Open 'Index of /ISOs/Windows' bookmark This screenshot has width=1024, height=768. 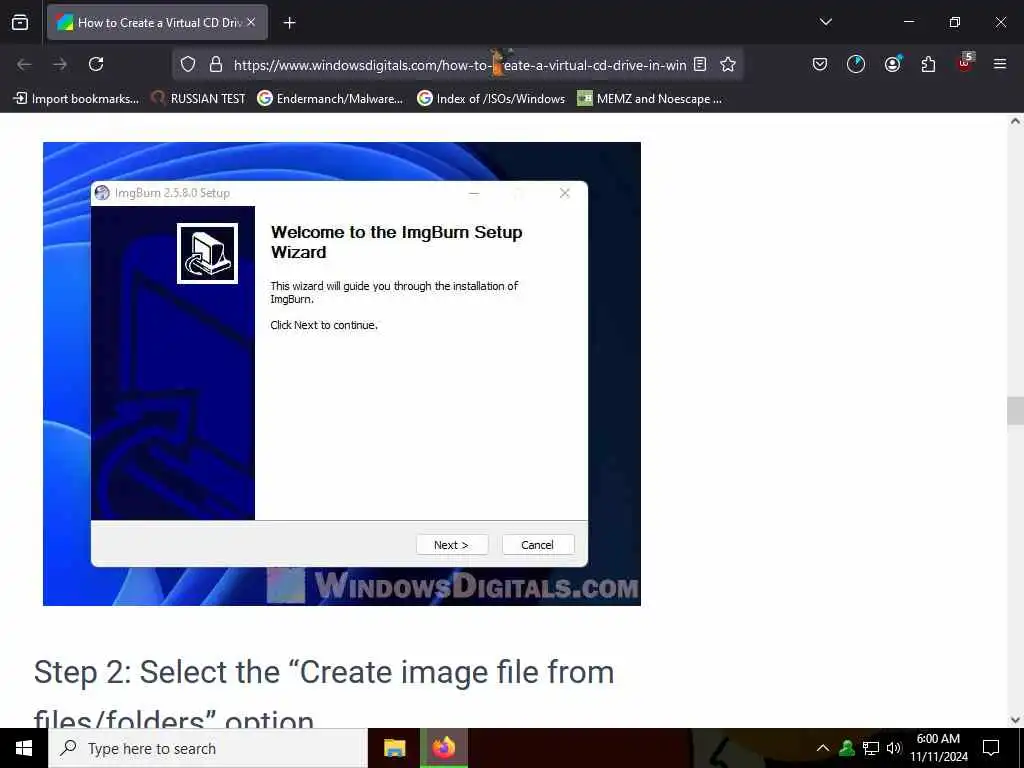click(x=491, y=99)
